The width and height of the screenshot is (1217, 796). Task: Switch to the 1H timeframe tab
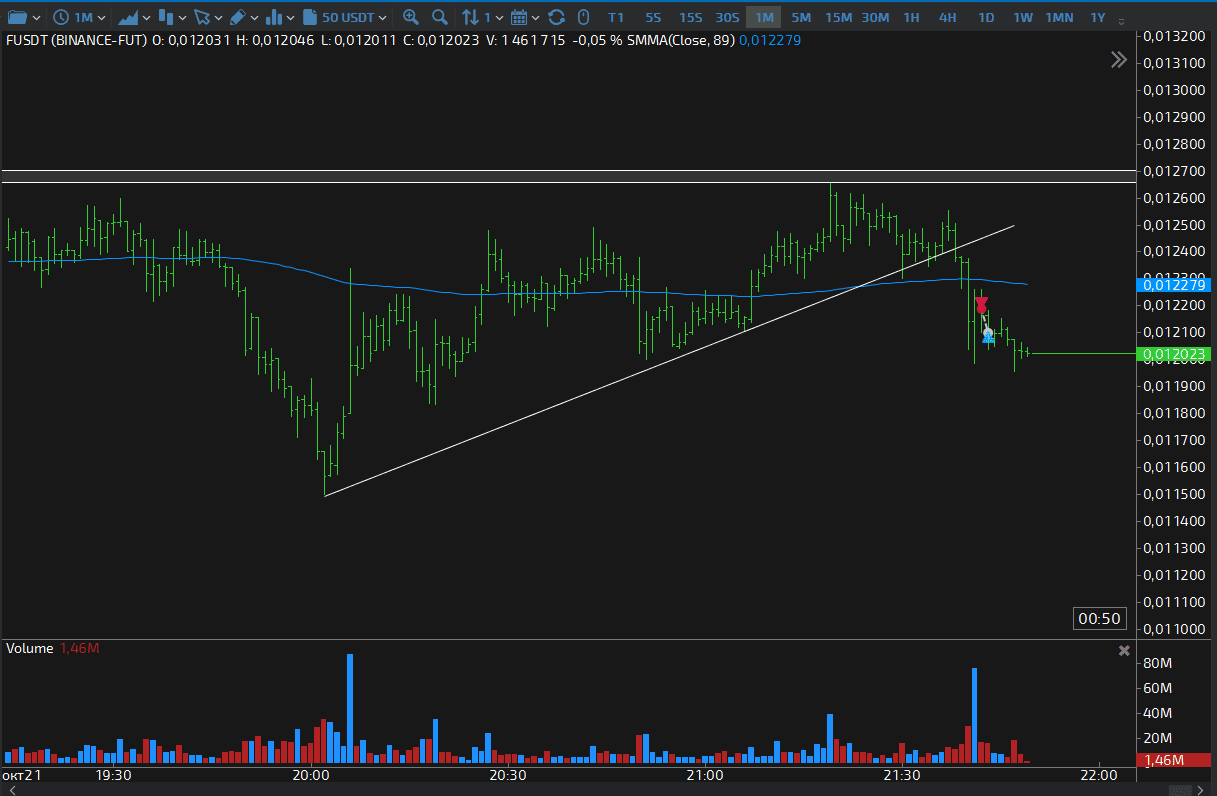click(x=911, y=17)
